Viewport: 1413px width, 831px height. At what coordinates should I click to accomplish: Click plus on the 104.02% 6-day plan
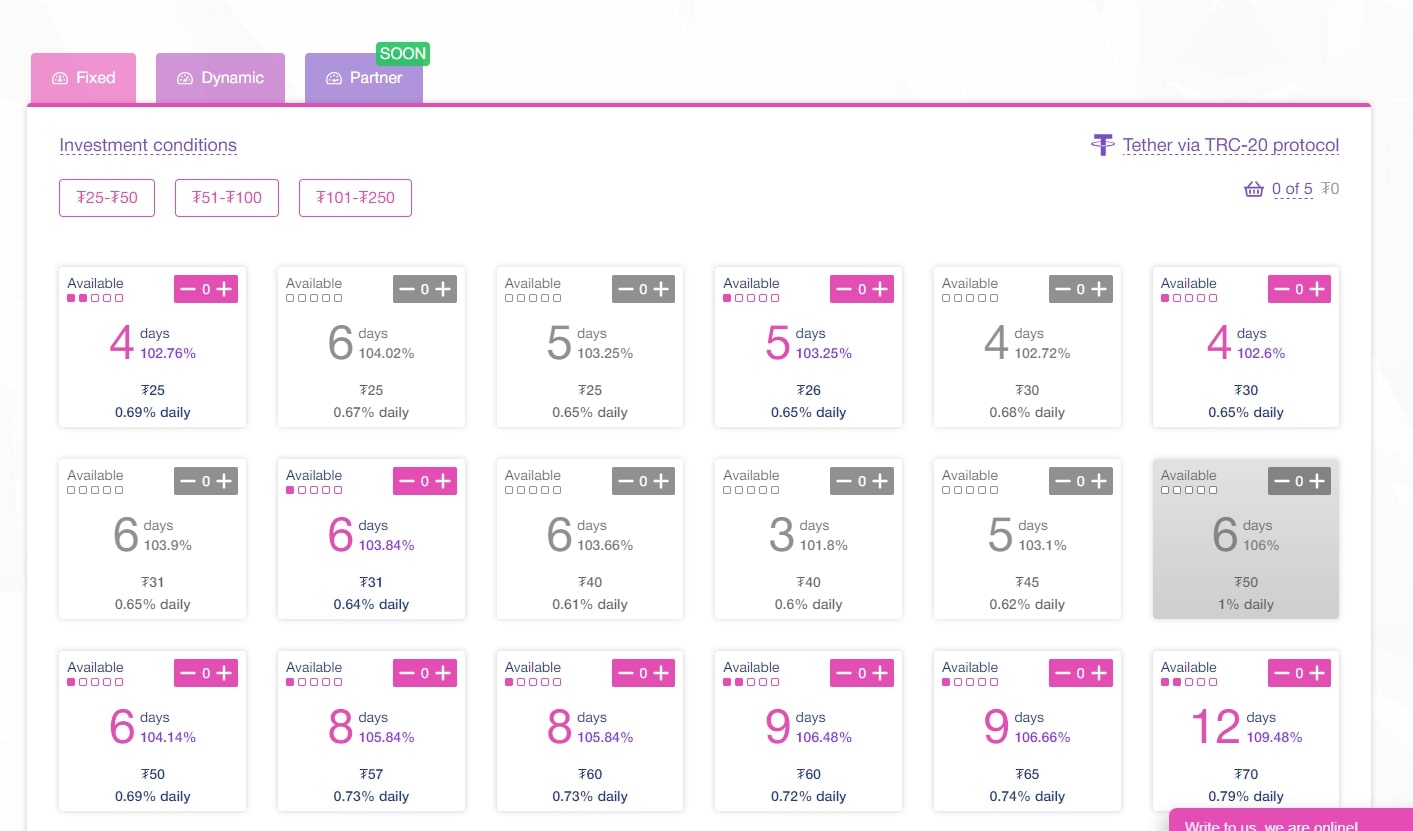click(444, 289)
